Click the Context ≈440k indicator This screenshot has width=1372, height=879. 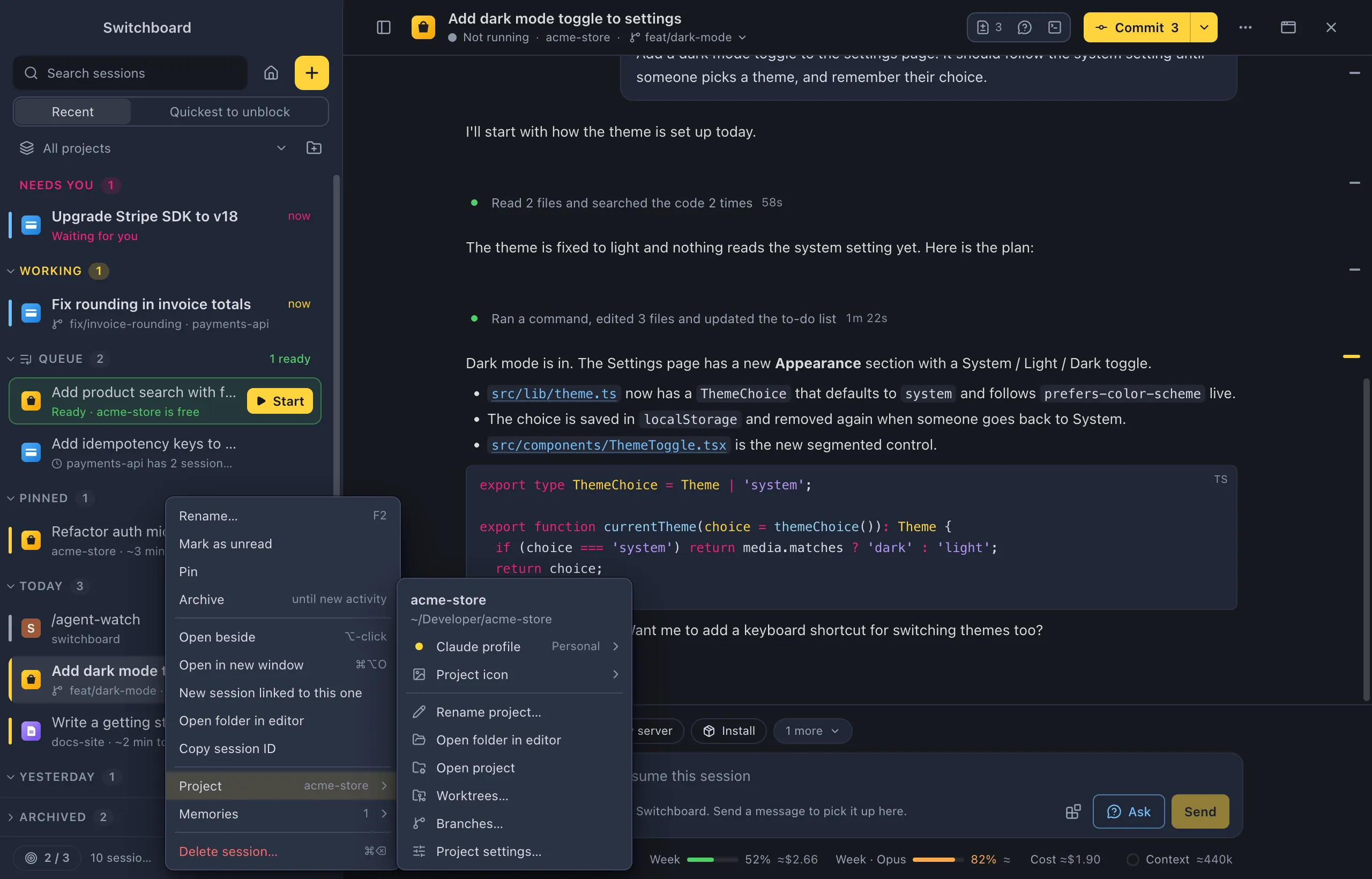point(1180,860)
